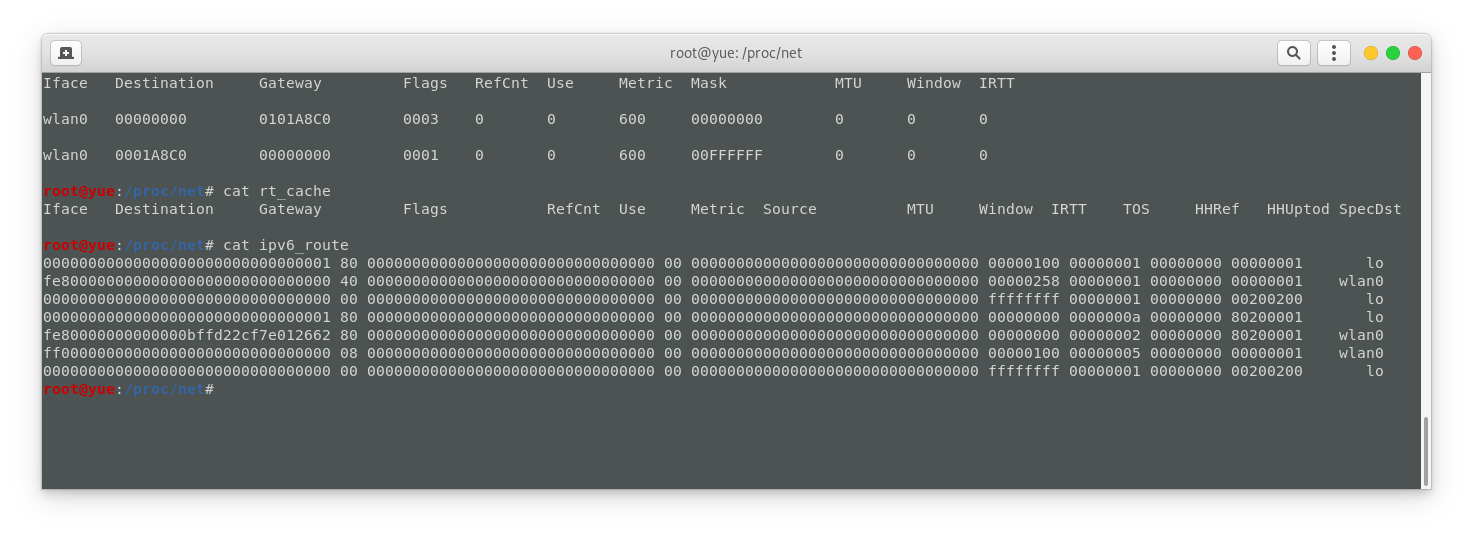Click the Mask column header
The height and width of the screenshot is (539, 1473).
(x=709, y=83)
